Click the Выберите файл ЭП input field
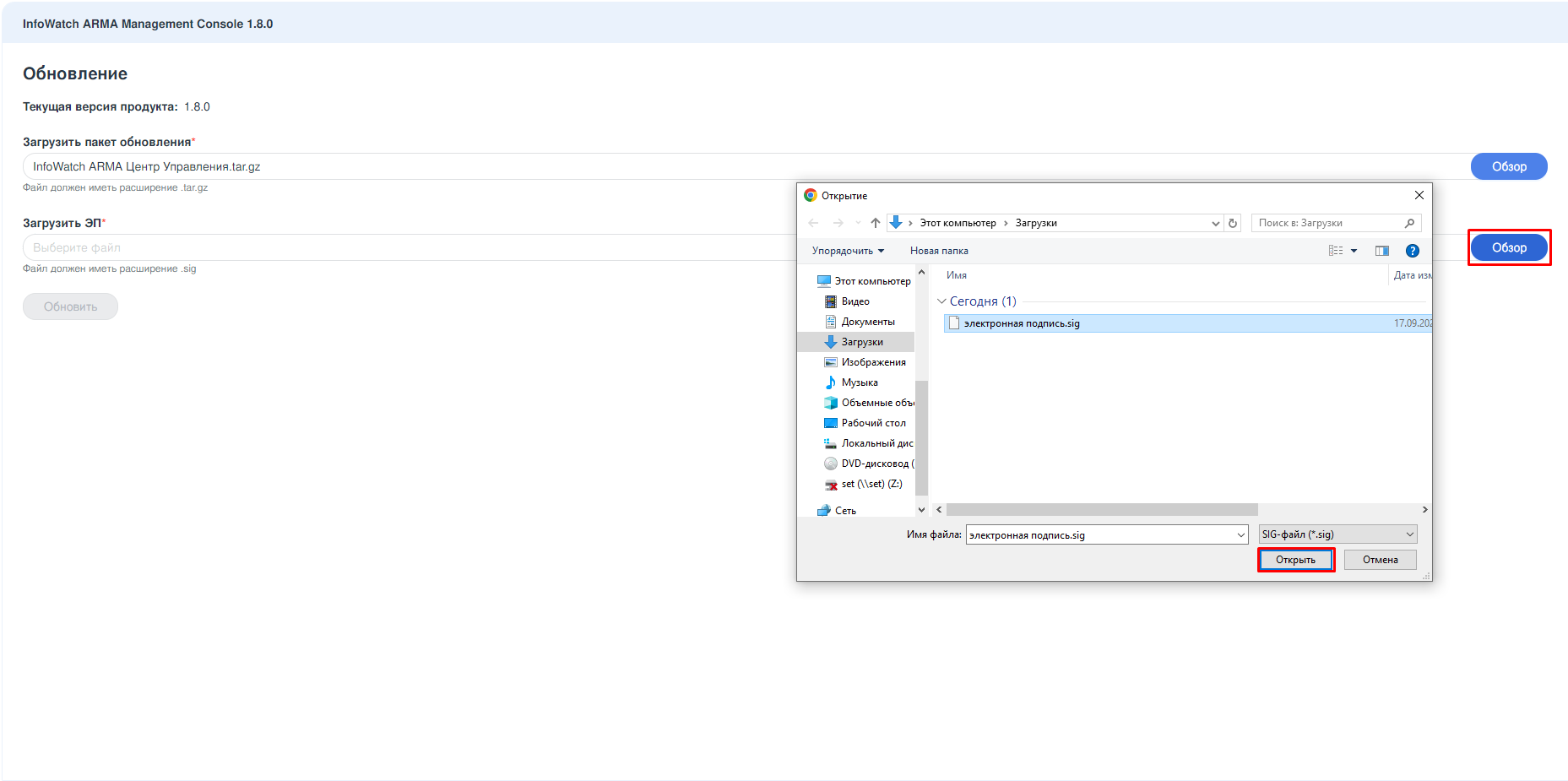The image size is (1568, 781). pos(410,247)
